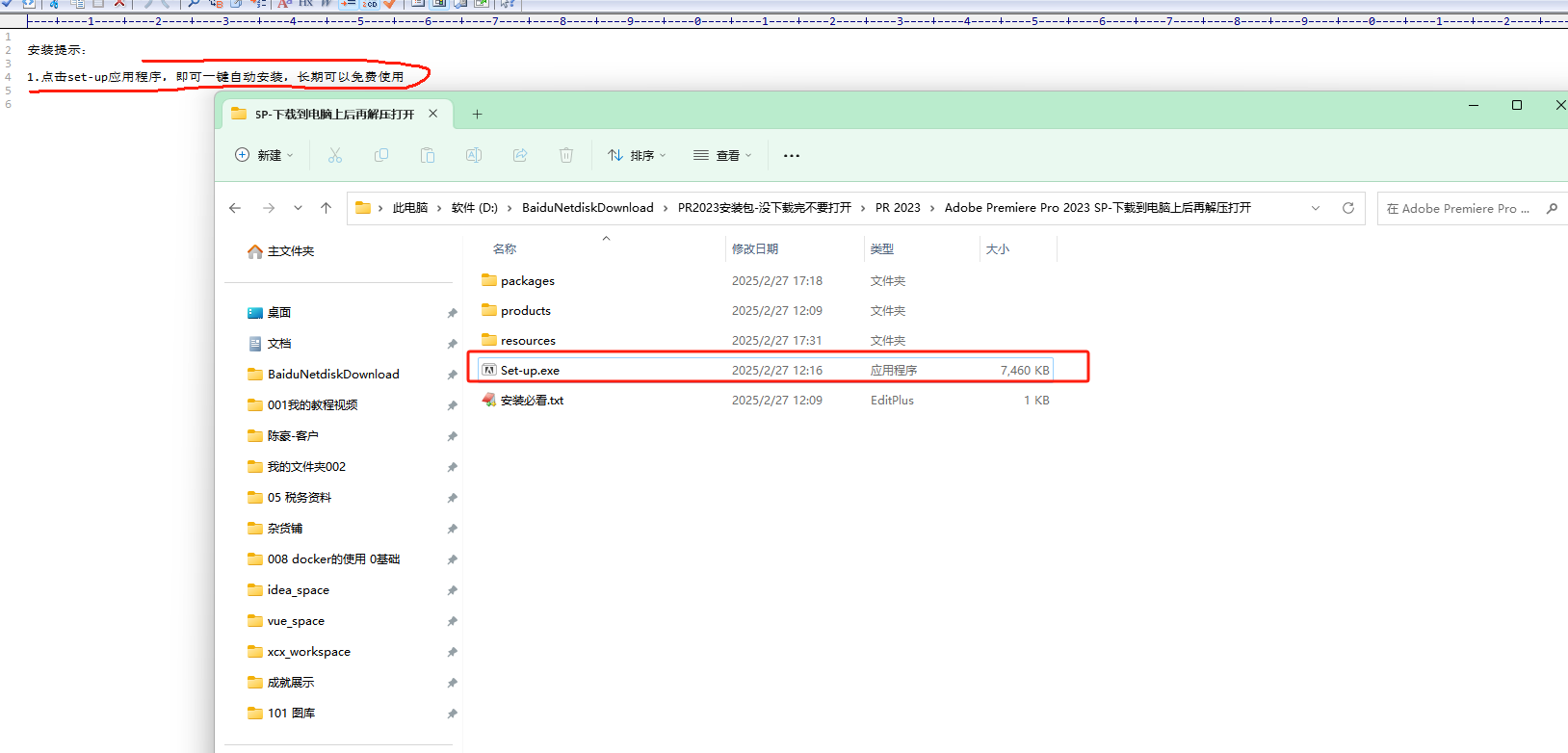Refresh the current folder view
The image size is (1568, 753).
1348,208
